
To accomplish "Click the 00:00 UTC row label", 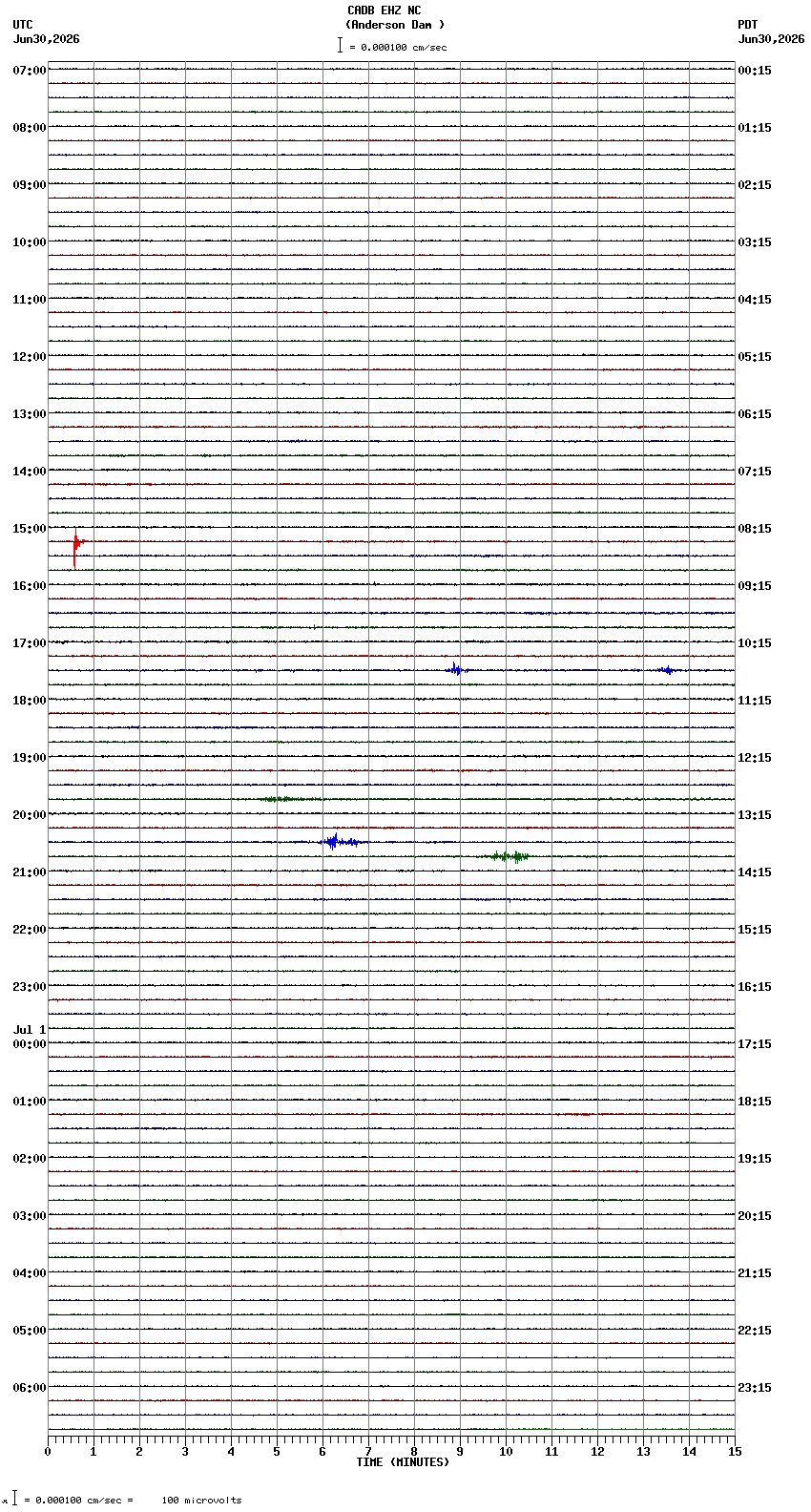I will [30, 1044].
